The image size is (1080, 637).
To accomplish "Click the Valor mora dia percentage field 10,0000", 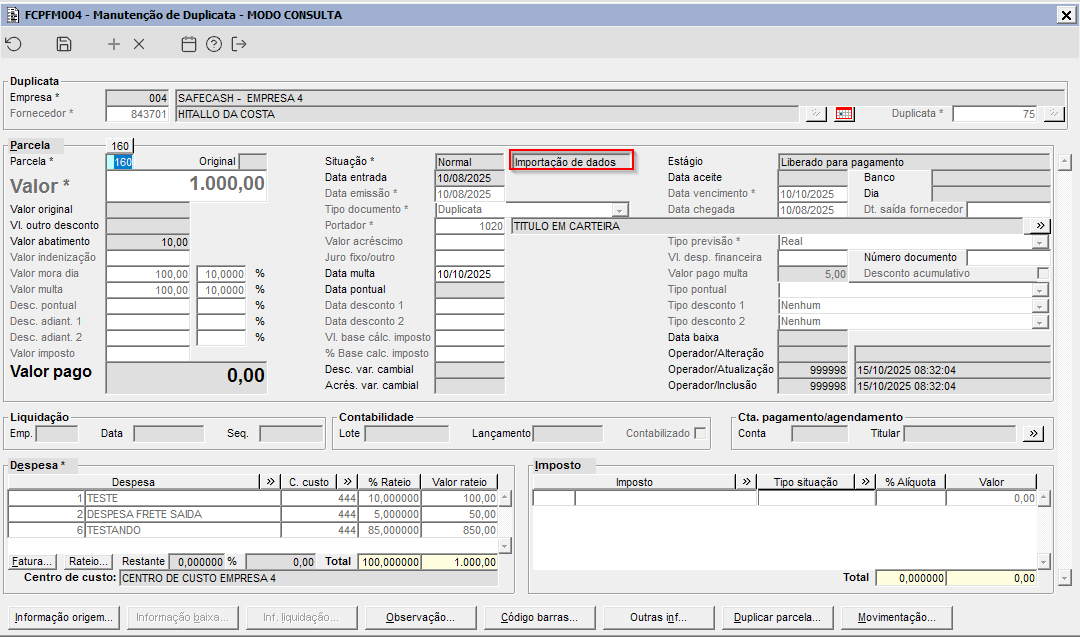I will [221, 273].
